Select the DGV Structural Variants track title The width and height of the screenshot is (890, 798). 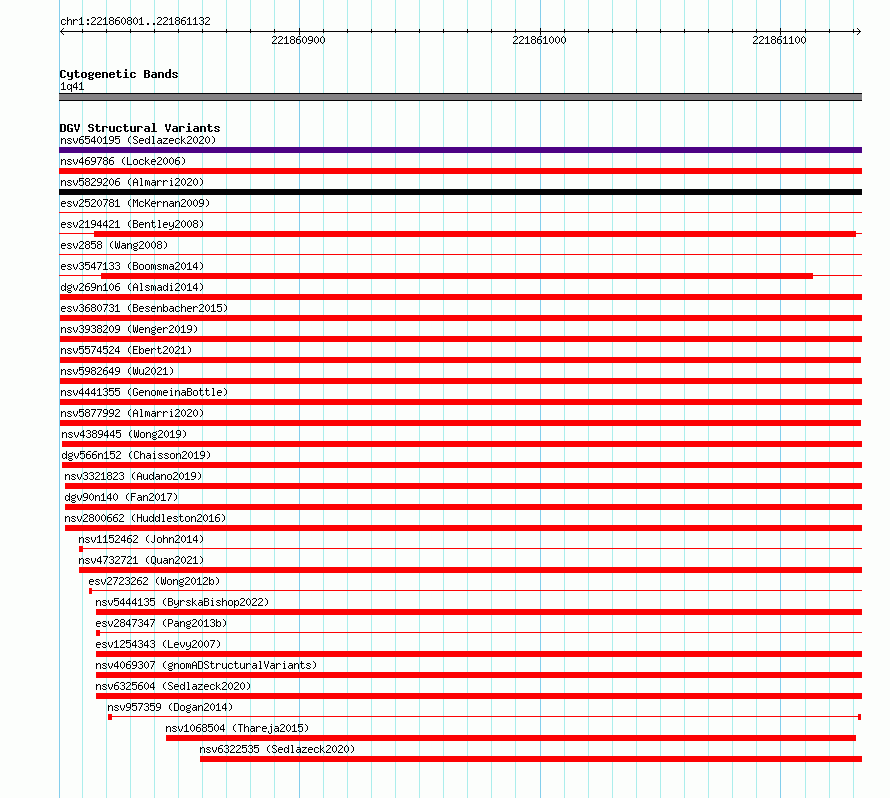coord(140,128)
